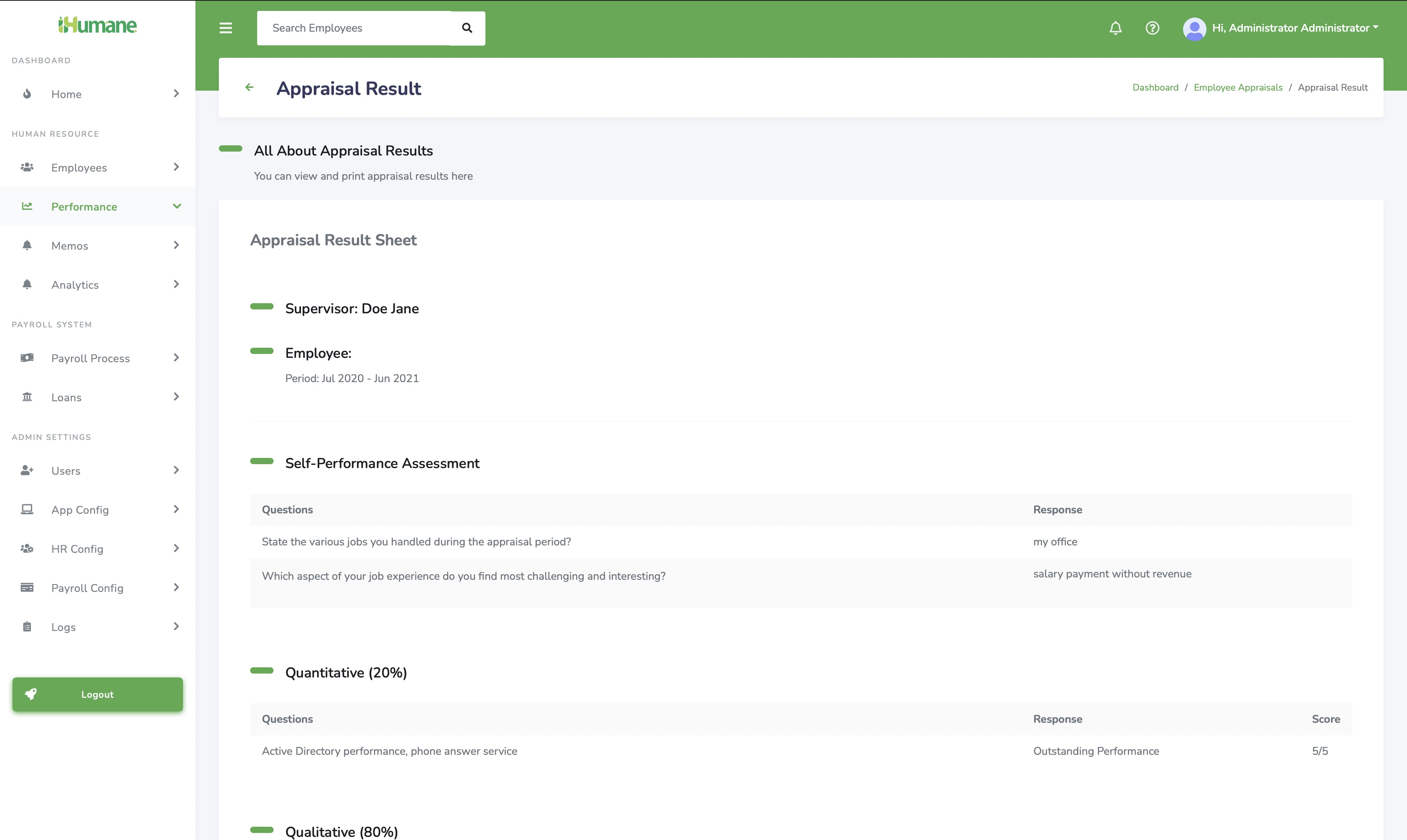Open the Employee Appraisals breadcrumb link
The height and width of the screenshot is (840, 1407).
1238,87
